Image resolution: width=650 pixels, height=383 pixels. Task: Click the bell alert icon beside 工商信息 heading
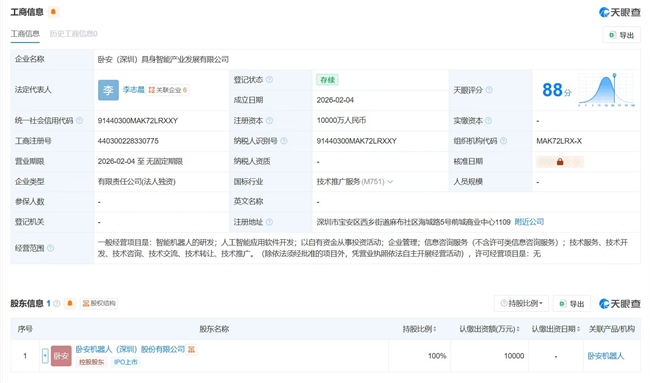coord(53,12)
